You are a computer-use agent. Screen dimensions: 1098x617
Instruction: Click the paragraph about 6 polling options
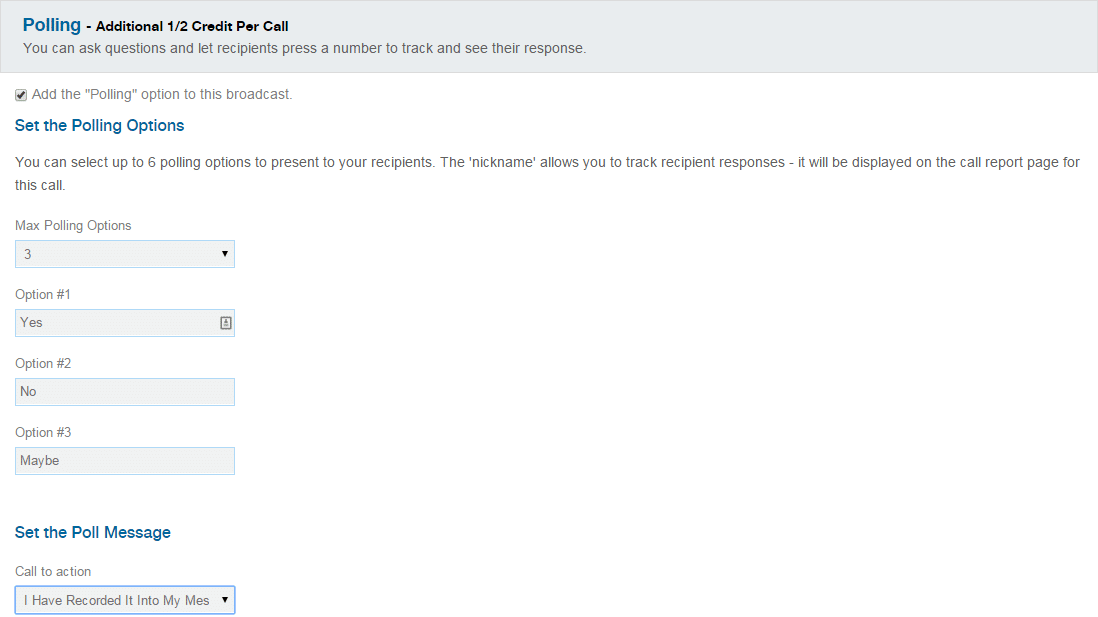point(547,174)
